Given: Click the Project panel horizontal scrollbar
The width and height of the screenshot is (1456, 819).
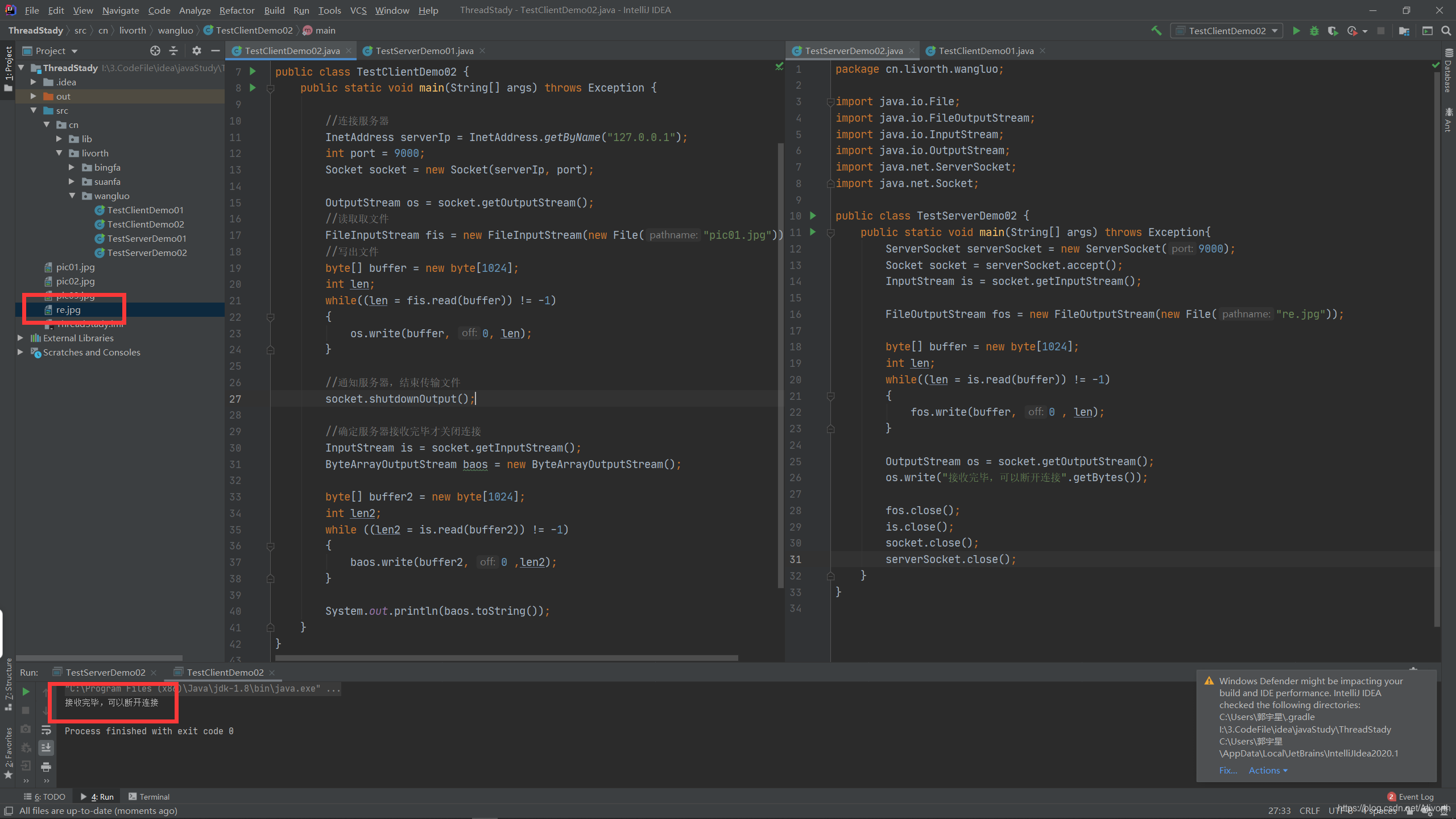Looking at the screenshot, I should tap(100, 658).
